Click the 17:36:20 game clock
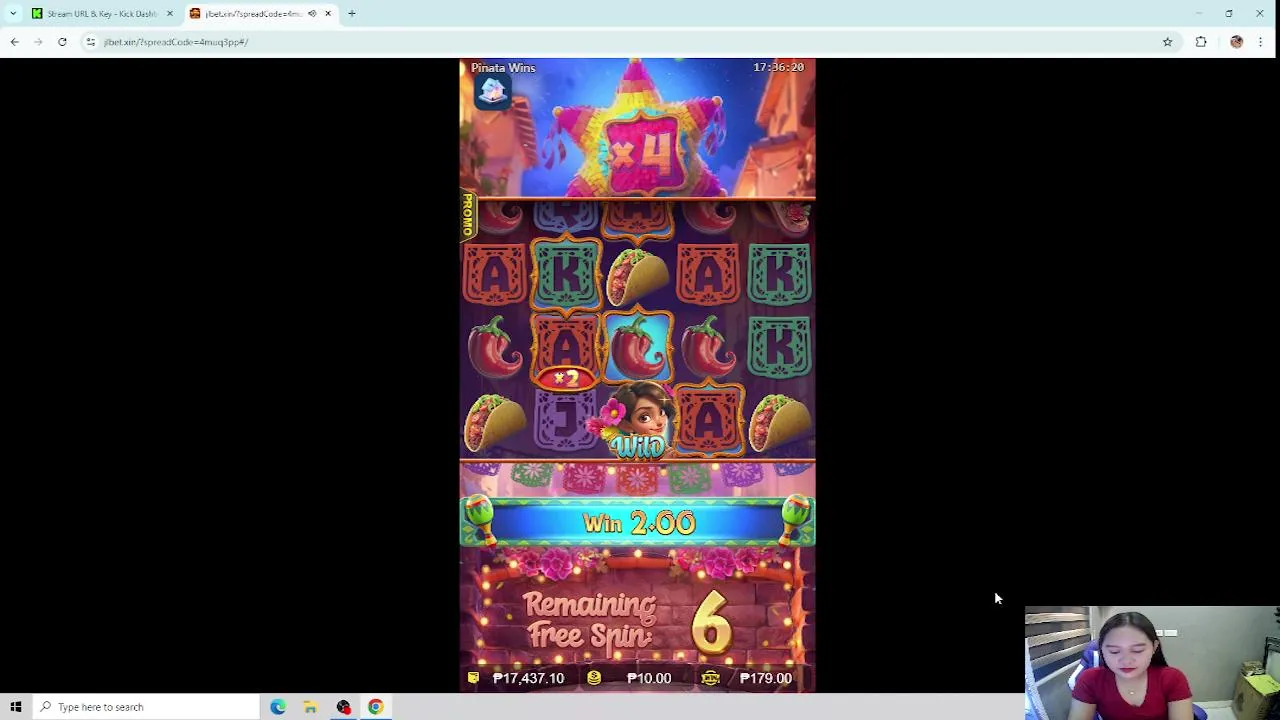Viewport: 1280px width, 720px height. [778, 67]
